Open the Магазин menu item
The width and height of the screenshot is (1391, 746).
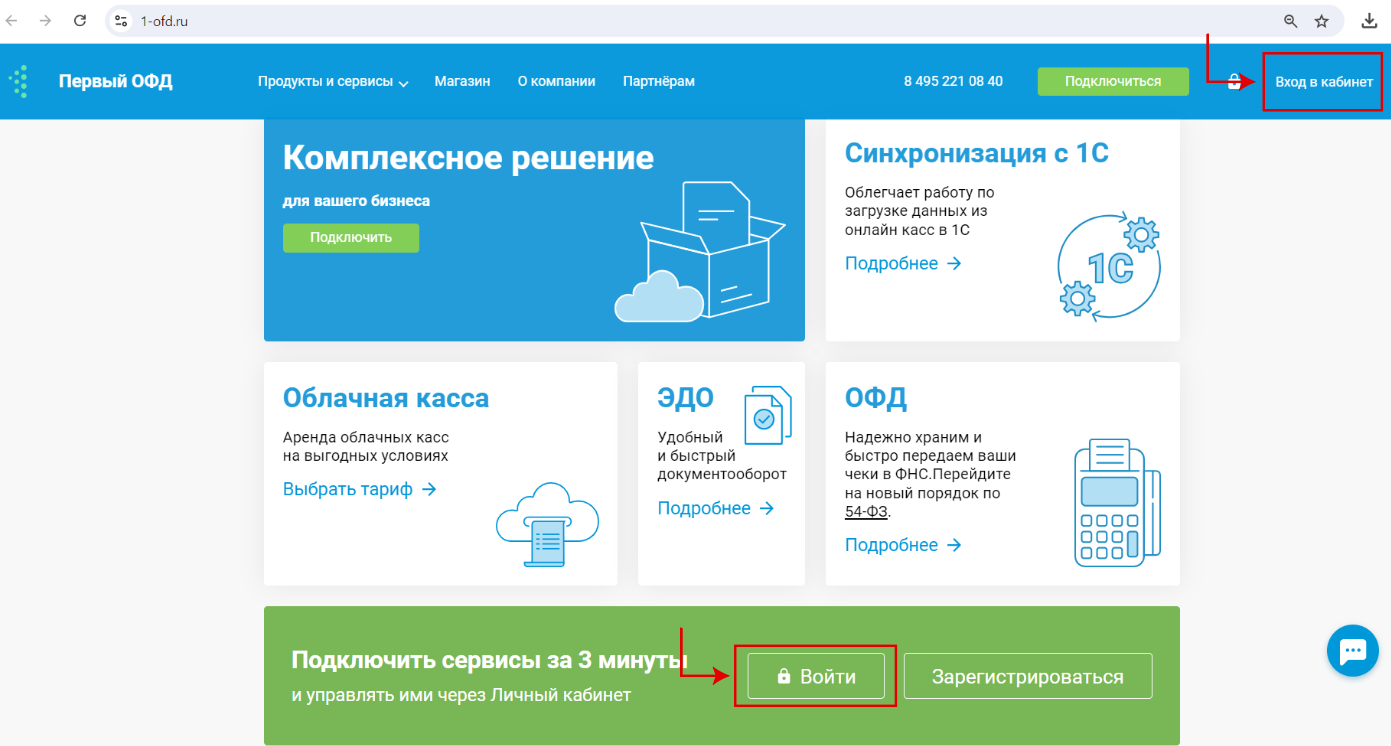(462, 82)
